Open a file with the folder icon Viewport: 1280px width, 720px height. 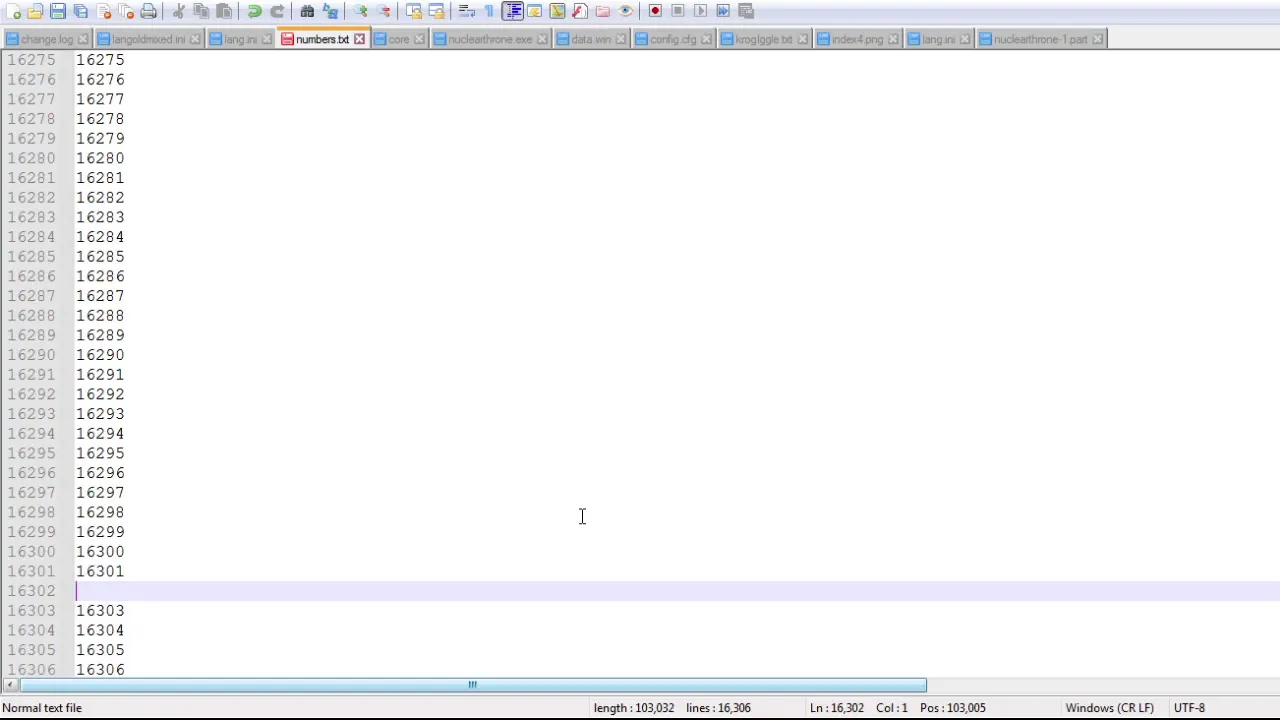[x=35, y=11]
